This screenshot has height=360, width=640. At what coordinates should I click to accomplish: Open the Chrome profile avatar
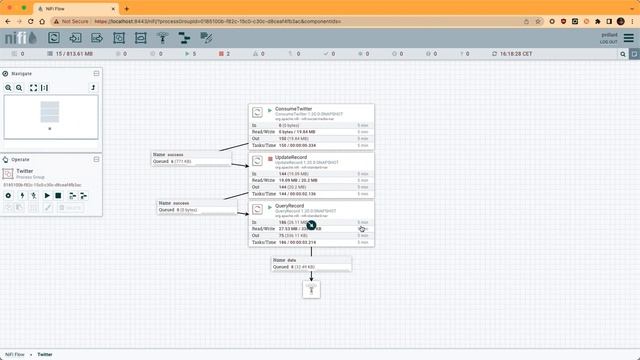pos(621,21)
